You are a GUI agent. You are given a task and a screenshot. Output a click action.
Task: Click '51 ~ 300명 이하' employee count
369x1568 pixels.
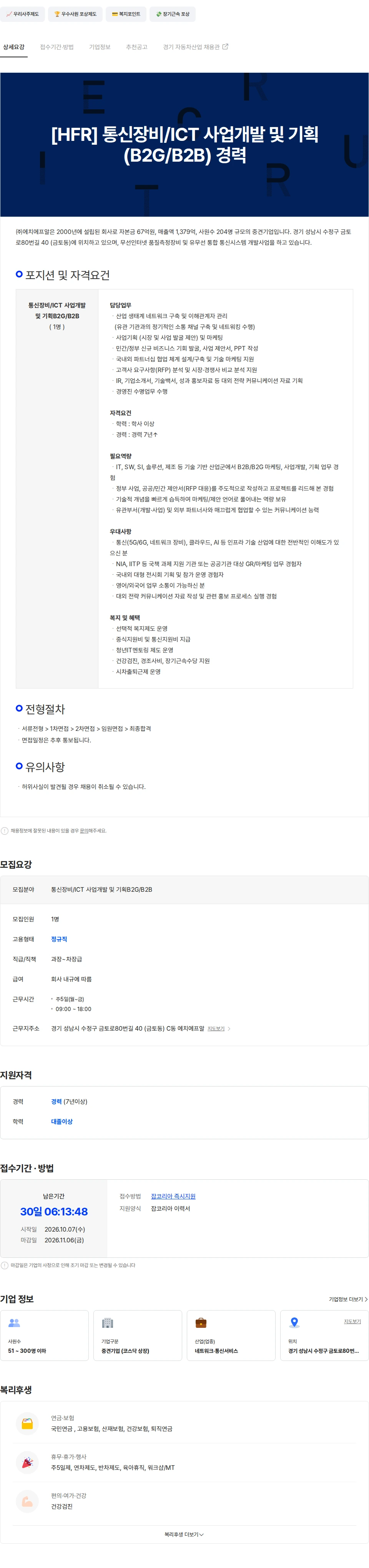27,1351
